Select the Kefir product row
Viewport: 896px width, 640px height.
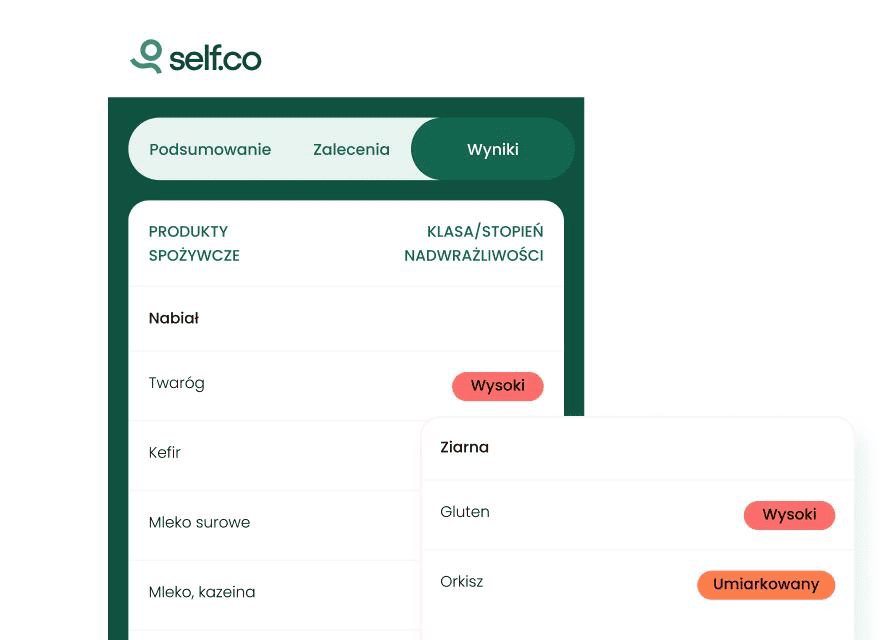coord(165,453)
